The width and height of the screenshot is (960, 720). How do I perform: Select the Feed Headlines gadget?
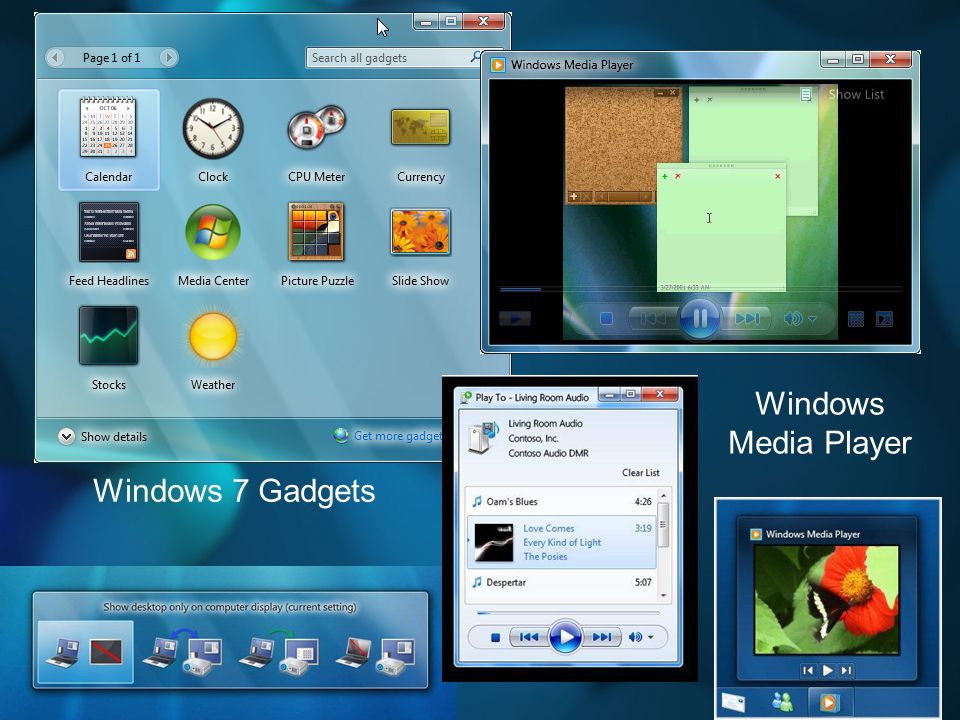click(108, 244)
